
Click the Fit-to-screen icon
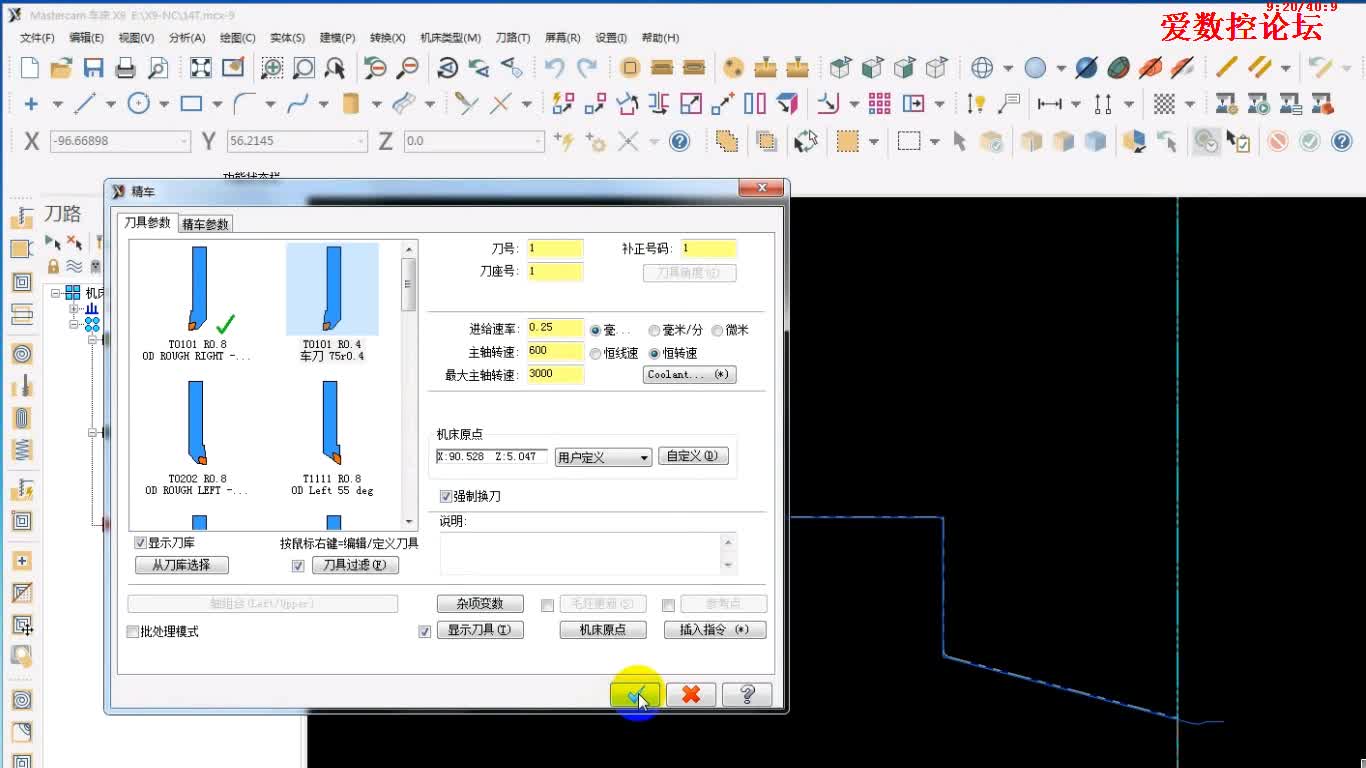click(x=202, y=67)
